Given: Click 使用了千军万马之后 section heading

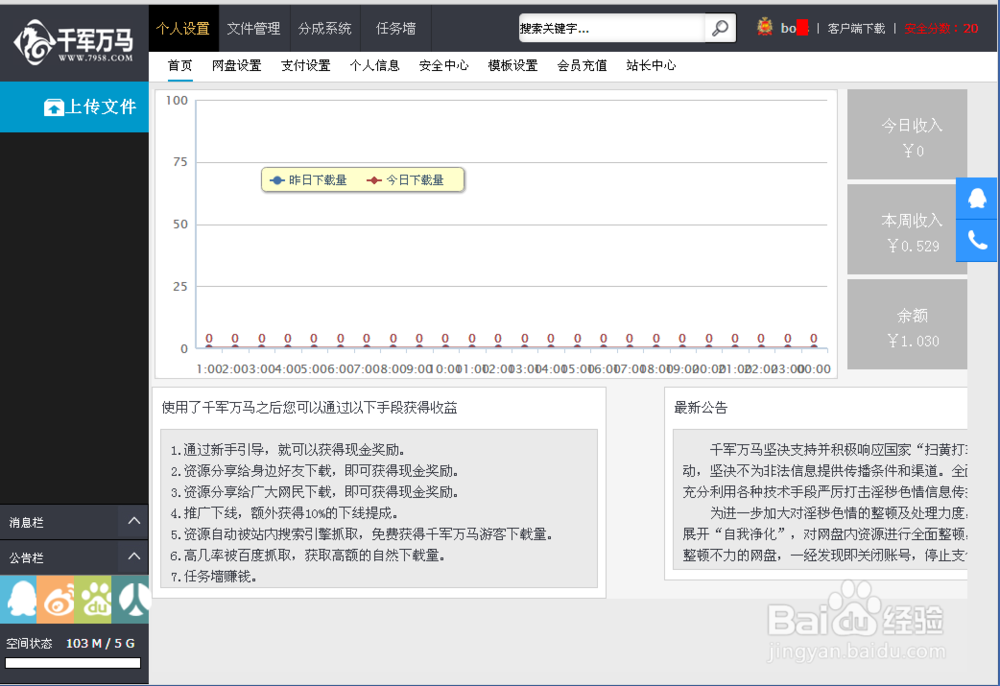Looking at the screenshot, I should (x=309, y=407).
